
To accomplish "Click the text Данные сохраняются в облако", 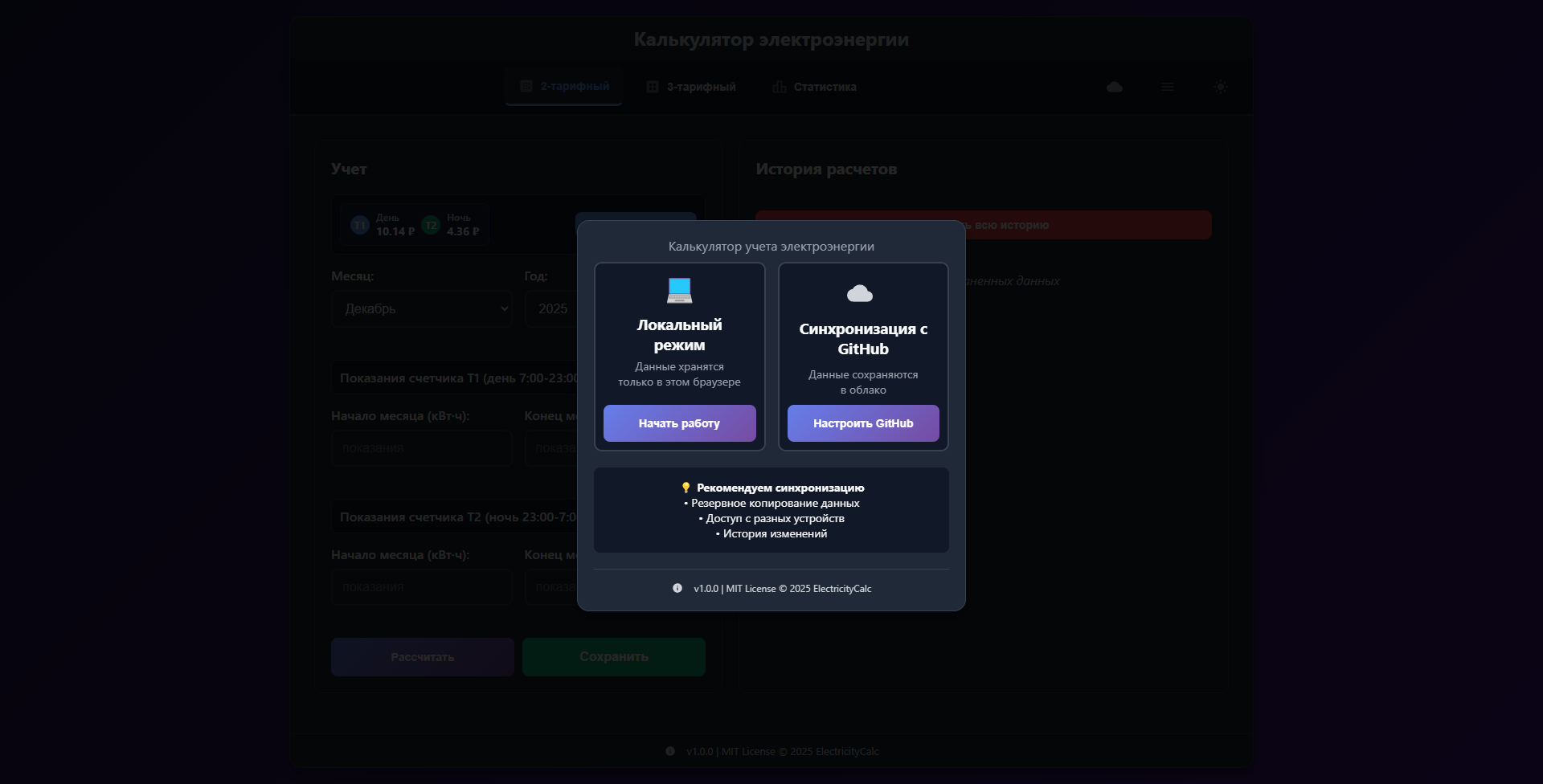I will coord(863,382).
